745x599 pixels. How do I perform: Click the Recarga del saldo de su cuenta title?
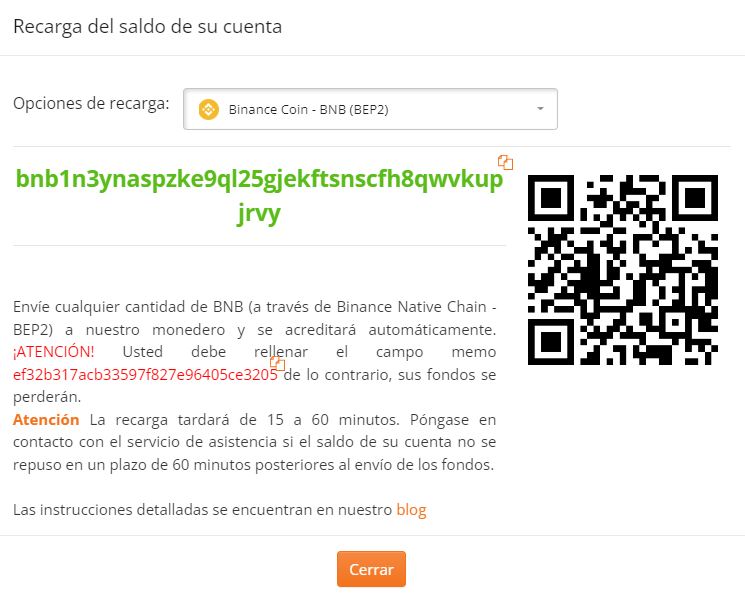click(147, 27)
